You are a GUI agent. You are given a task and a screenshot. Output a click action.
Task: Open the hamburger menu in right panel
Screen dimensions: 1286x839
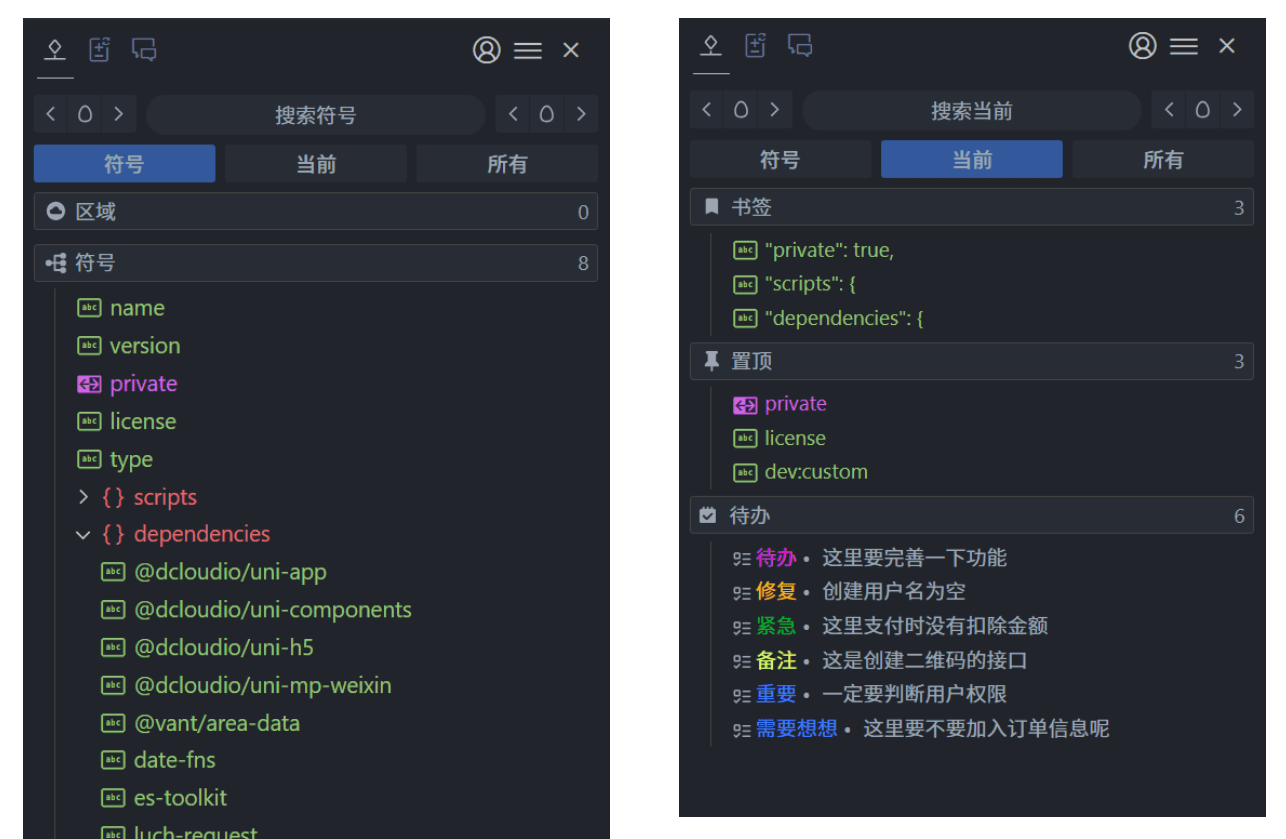[x=1184, y=46]
